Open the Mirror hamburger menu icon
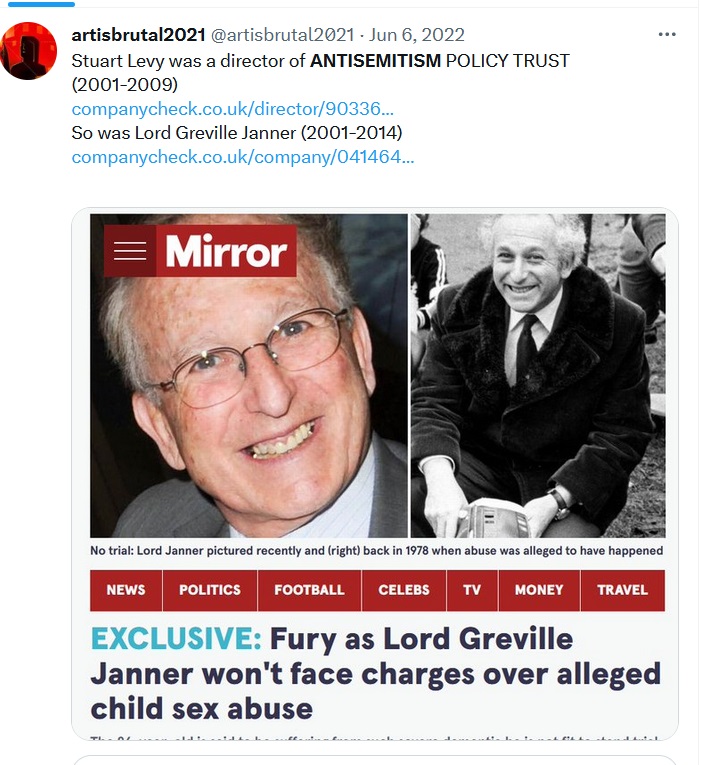Screen dimensions: 701x765 pos(130,251)
